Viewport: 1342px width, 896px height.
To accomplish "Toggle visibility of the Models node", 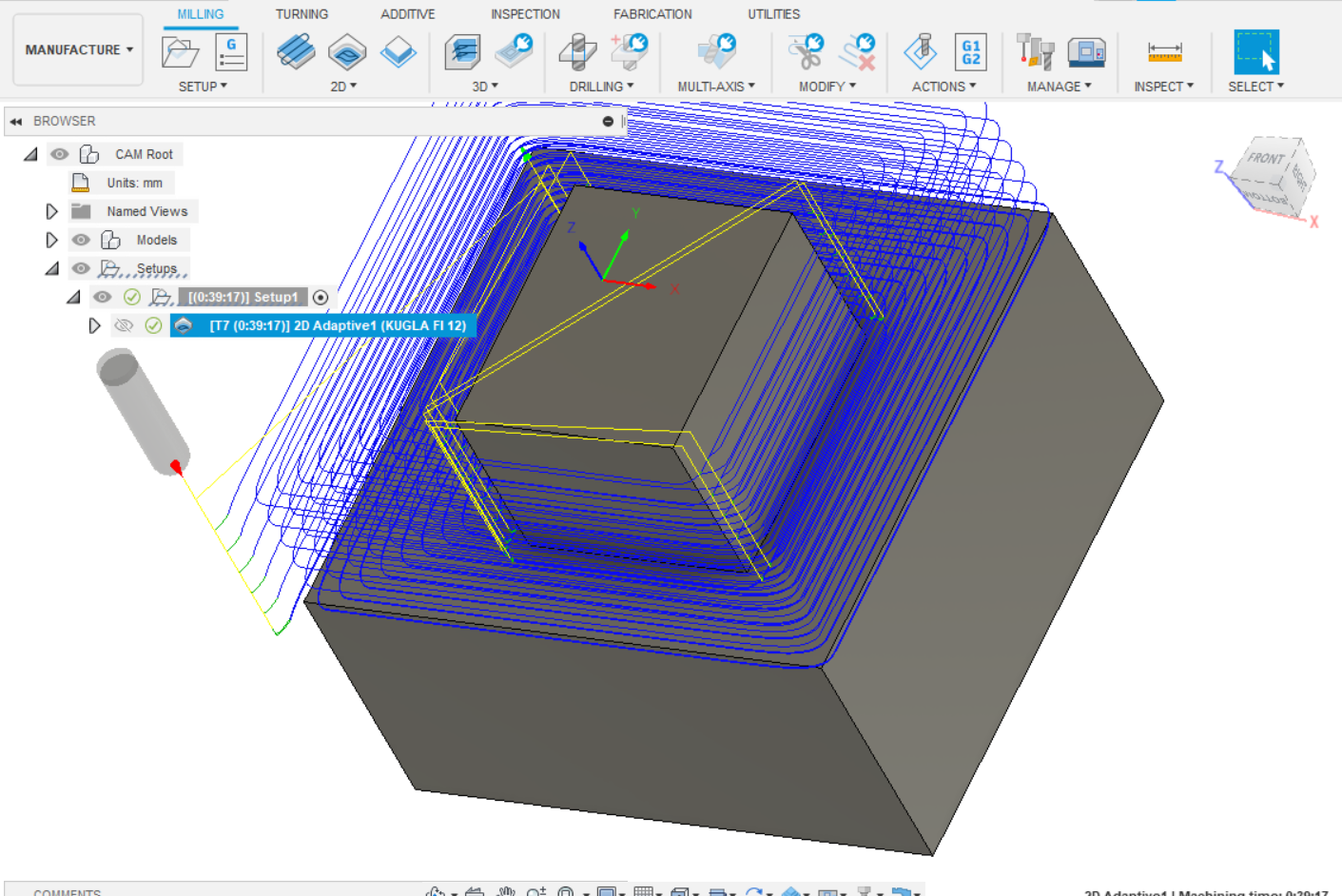I will tap(81, 240).
